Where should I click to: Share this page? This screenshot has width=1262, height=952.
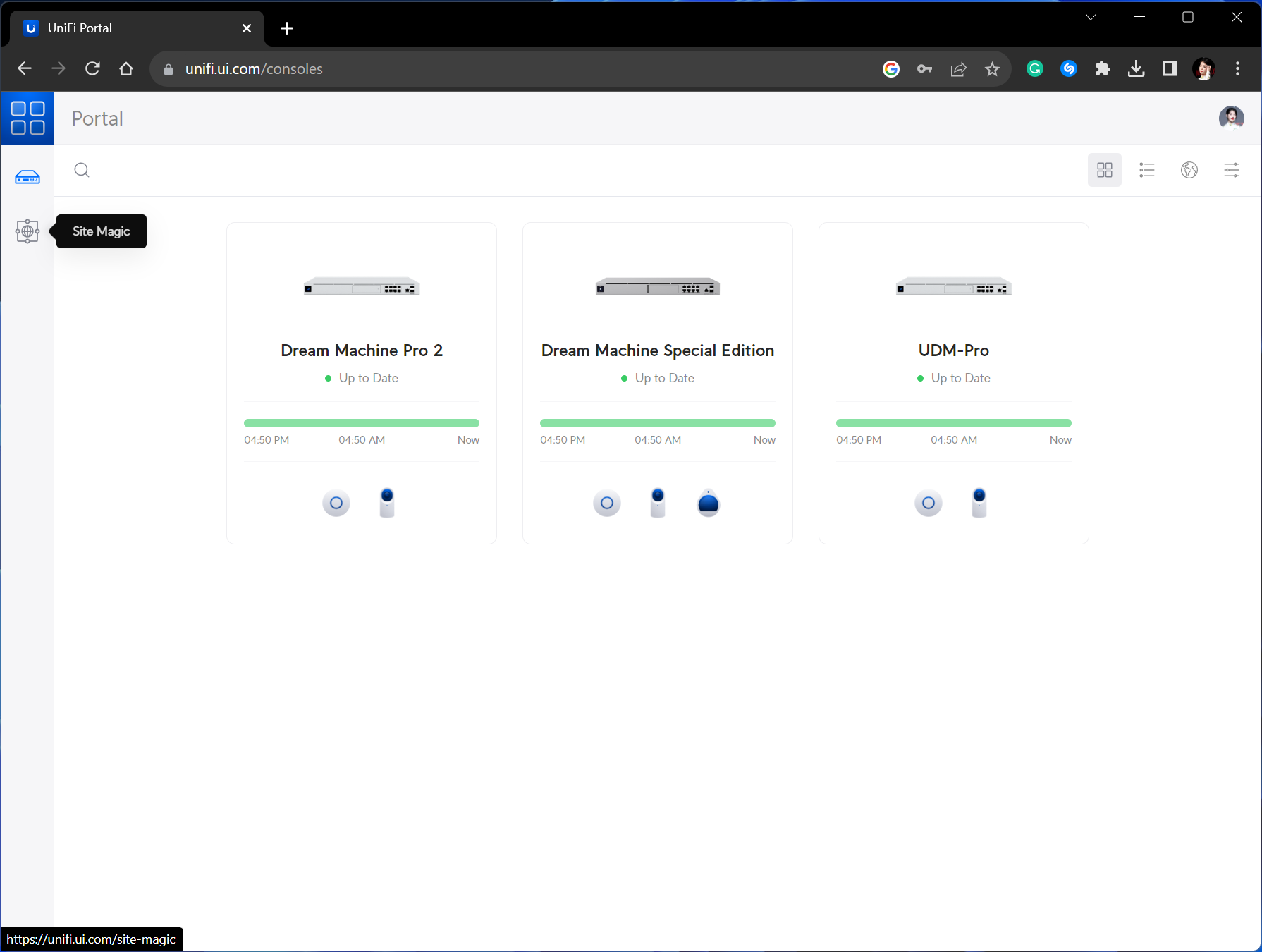tap(959, 68)
